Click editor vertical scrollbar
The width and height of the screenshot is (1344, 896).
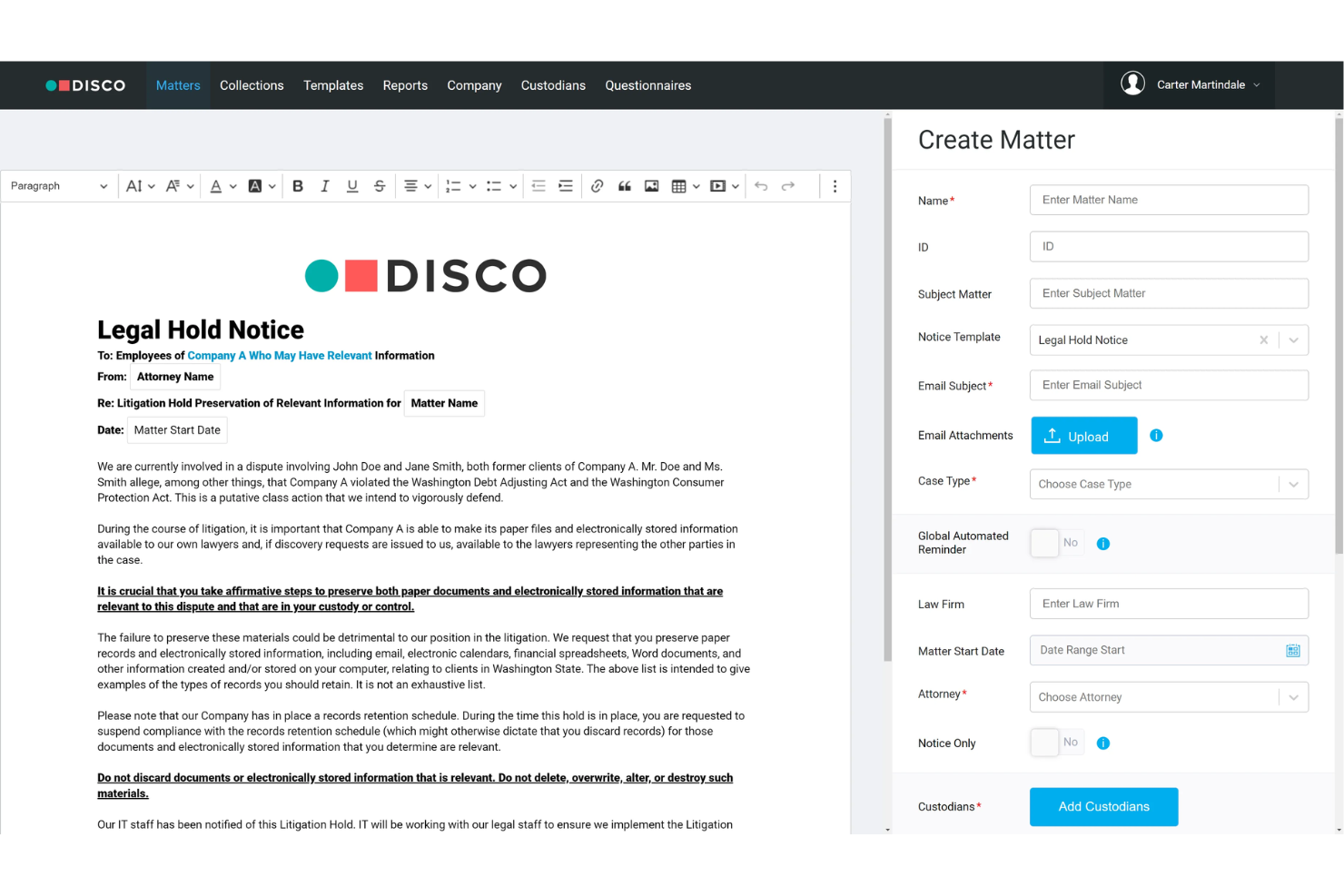pyautogui.click(x=888, y=390)
